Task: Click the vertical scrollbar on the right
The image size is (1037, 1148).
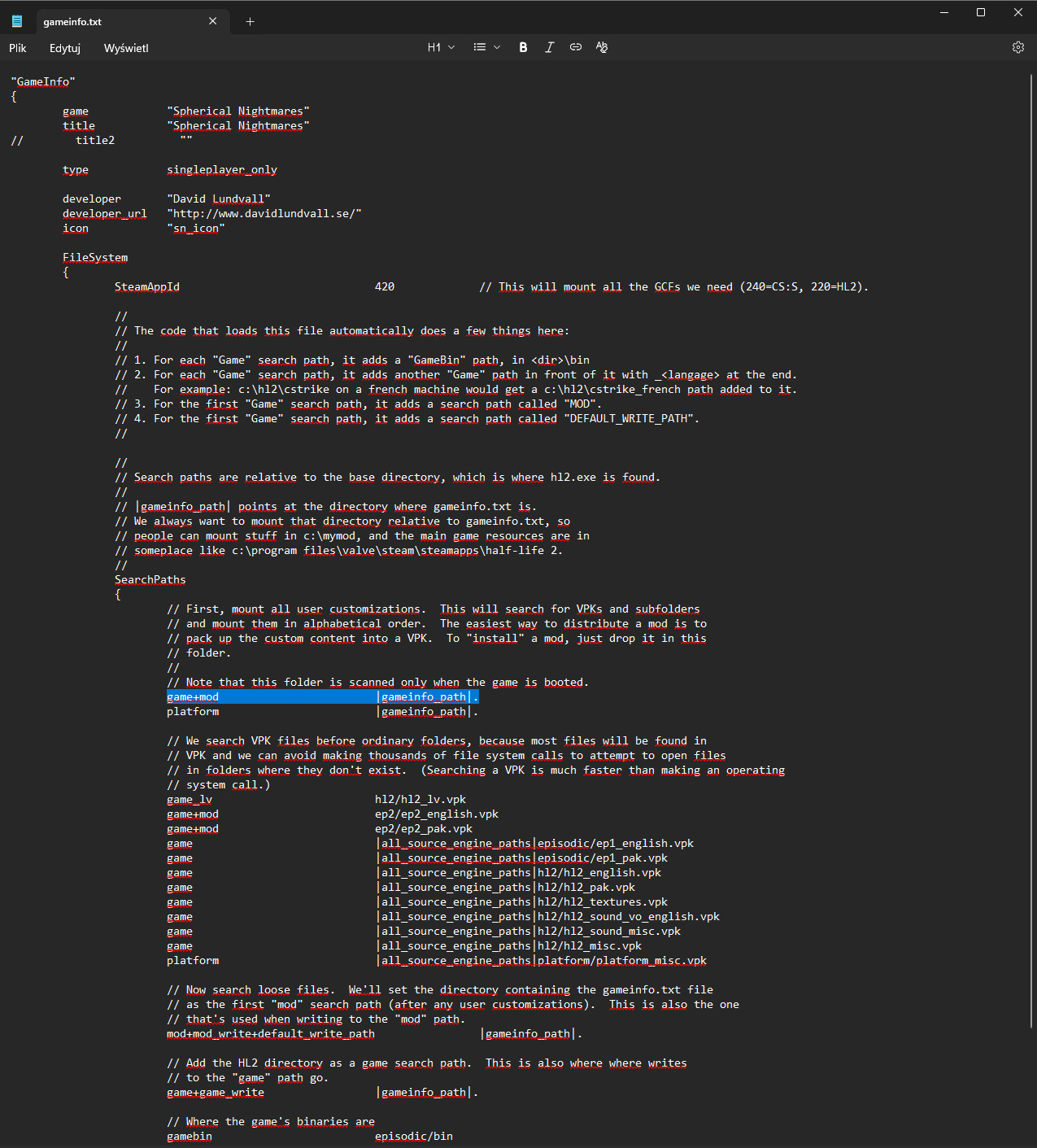Action: 1031,488
